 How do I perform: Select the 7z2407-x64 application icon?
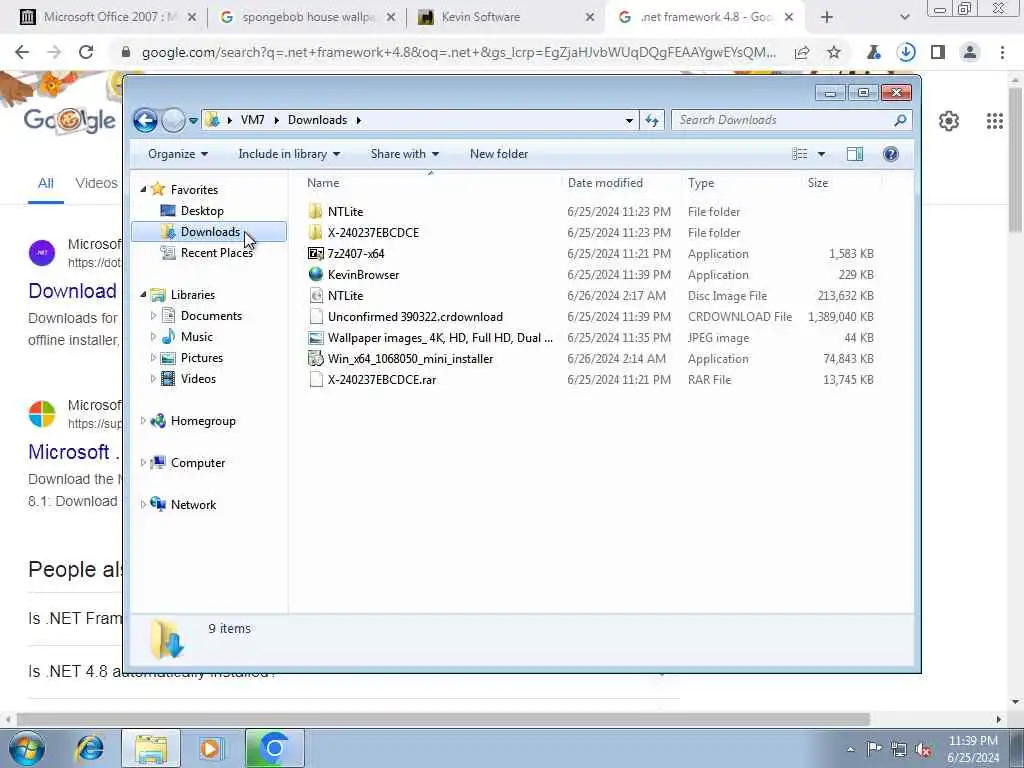[x=316, y=253]
